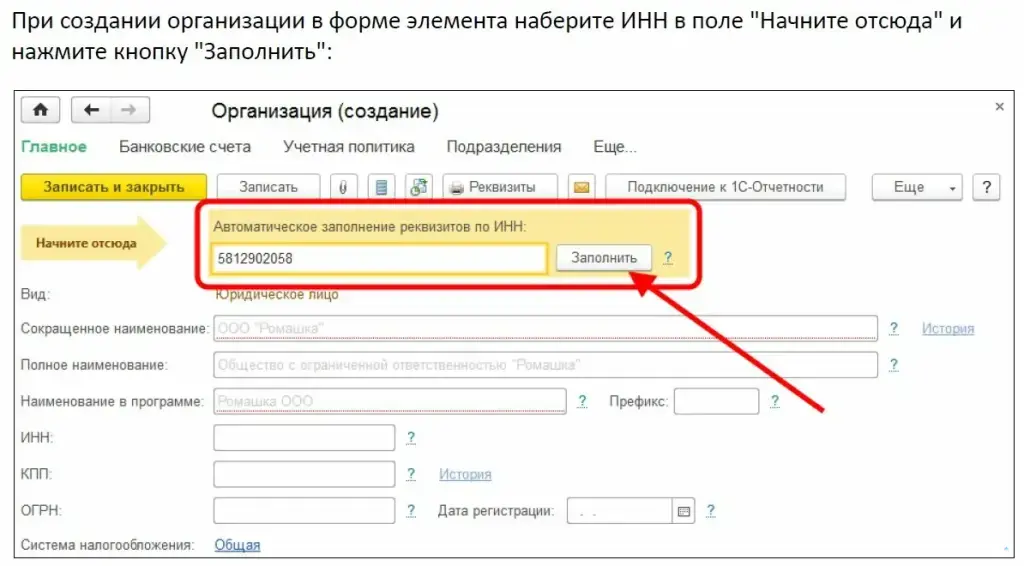Show hint for Сокращенное наименование field
This screenshot has width=1024, height=566.
(x=893, y=328)
